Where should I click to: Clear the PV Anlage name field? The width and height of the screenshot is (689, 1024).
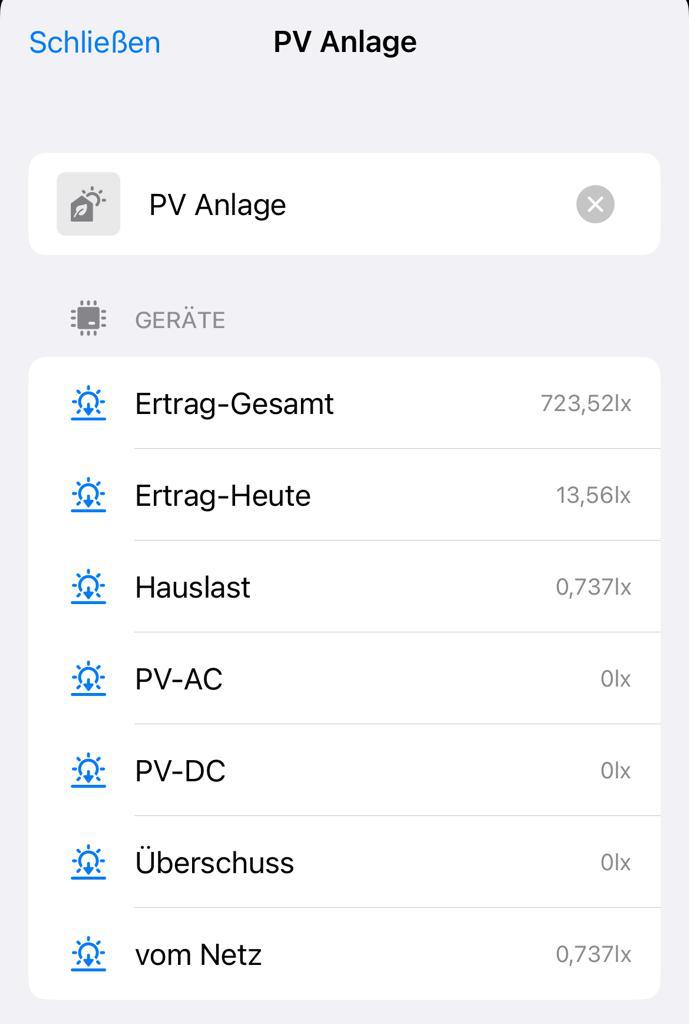click(x=595, y=204)
